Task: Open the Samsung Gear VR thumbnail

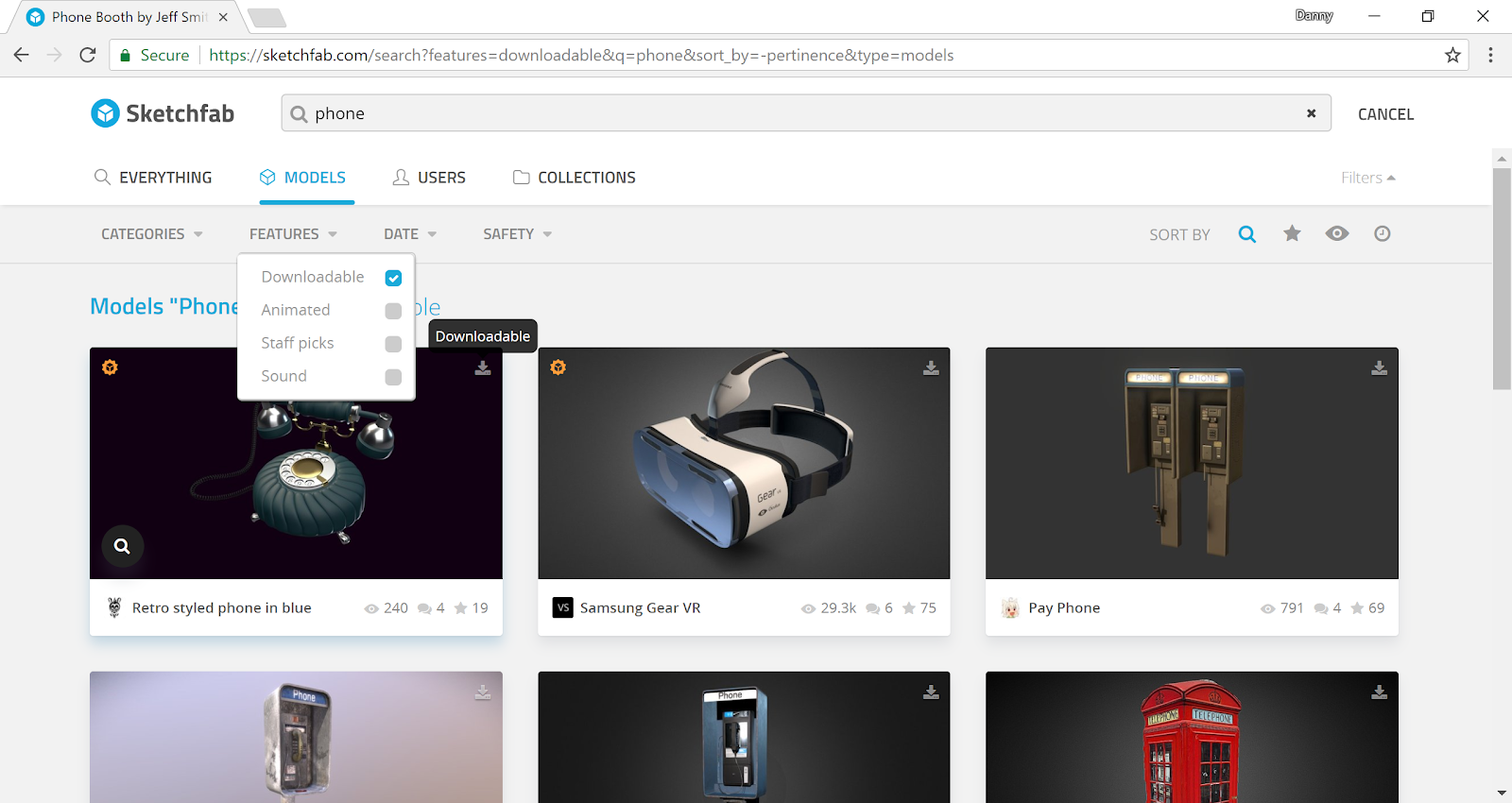Action: pyautogui.click(x=744, y=463)
